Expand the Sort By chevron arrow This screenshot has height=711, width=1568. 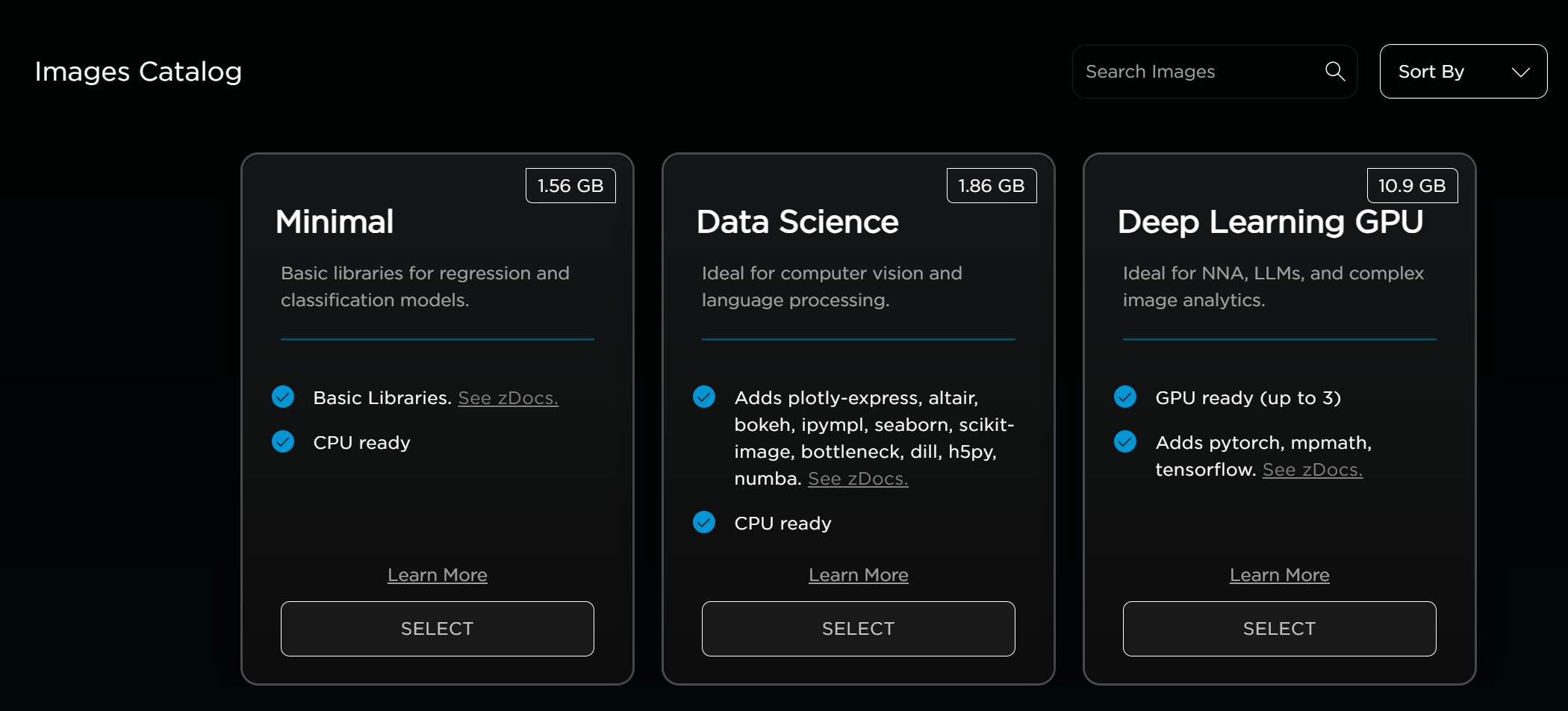click(x=1521, y=72)
